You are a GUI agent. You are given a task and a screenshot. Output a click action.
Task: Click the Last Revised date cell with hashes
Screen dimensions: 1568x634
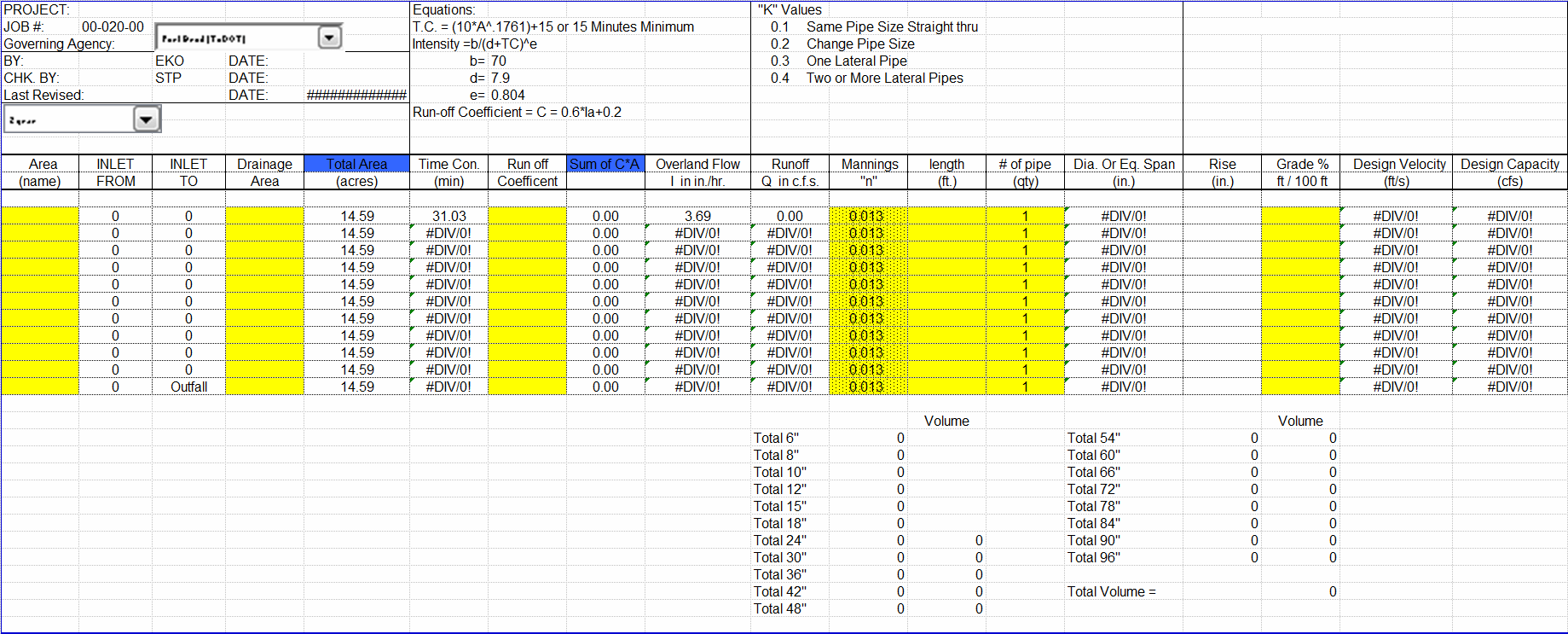[356, 95]
